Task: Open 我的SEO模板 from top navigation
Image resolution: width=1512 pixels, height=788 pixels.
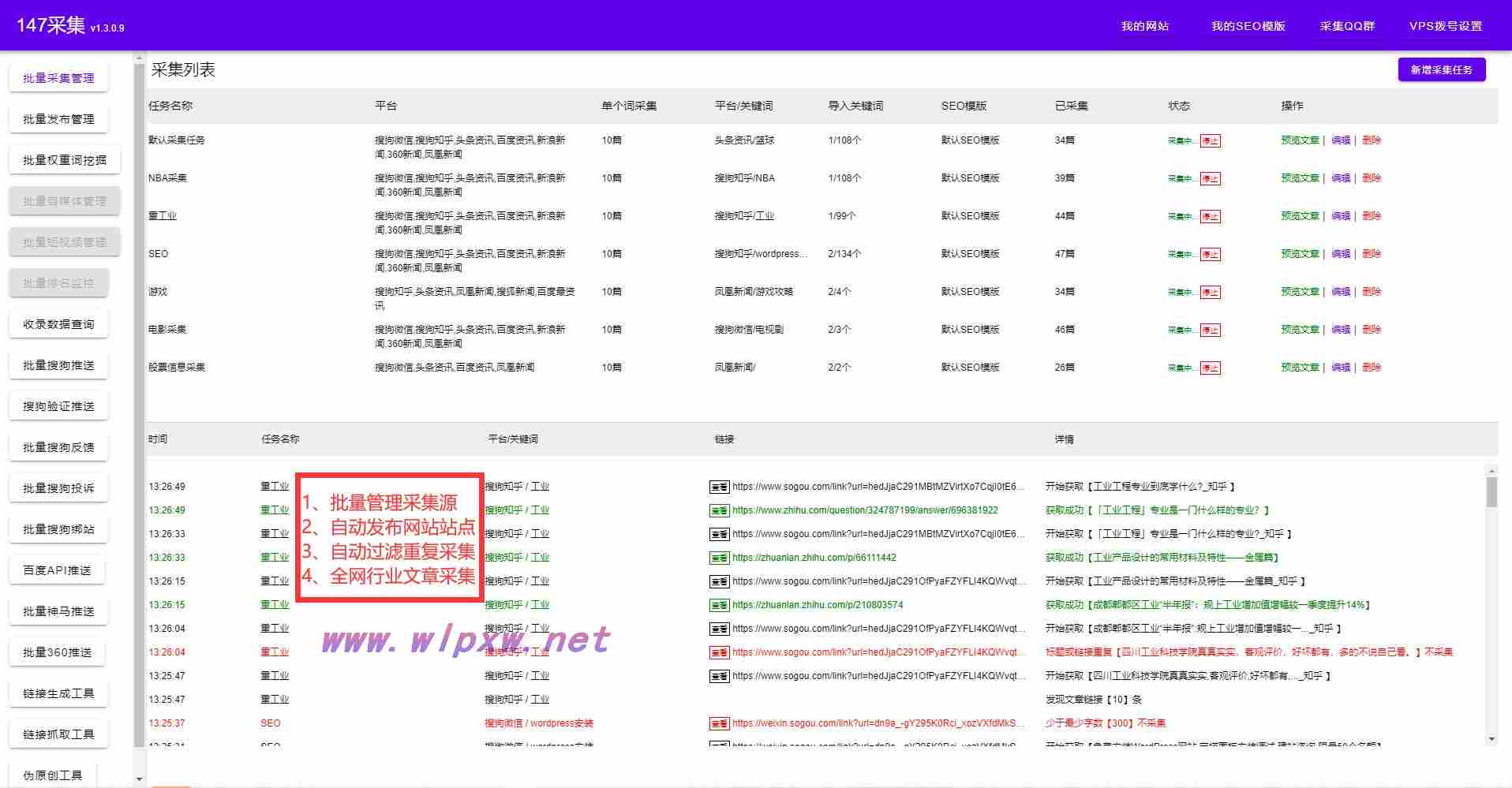Action: (x=1248, y=26)
